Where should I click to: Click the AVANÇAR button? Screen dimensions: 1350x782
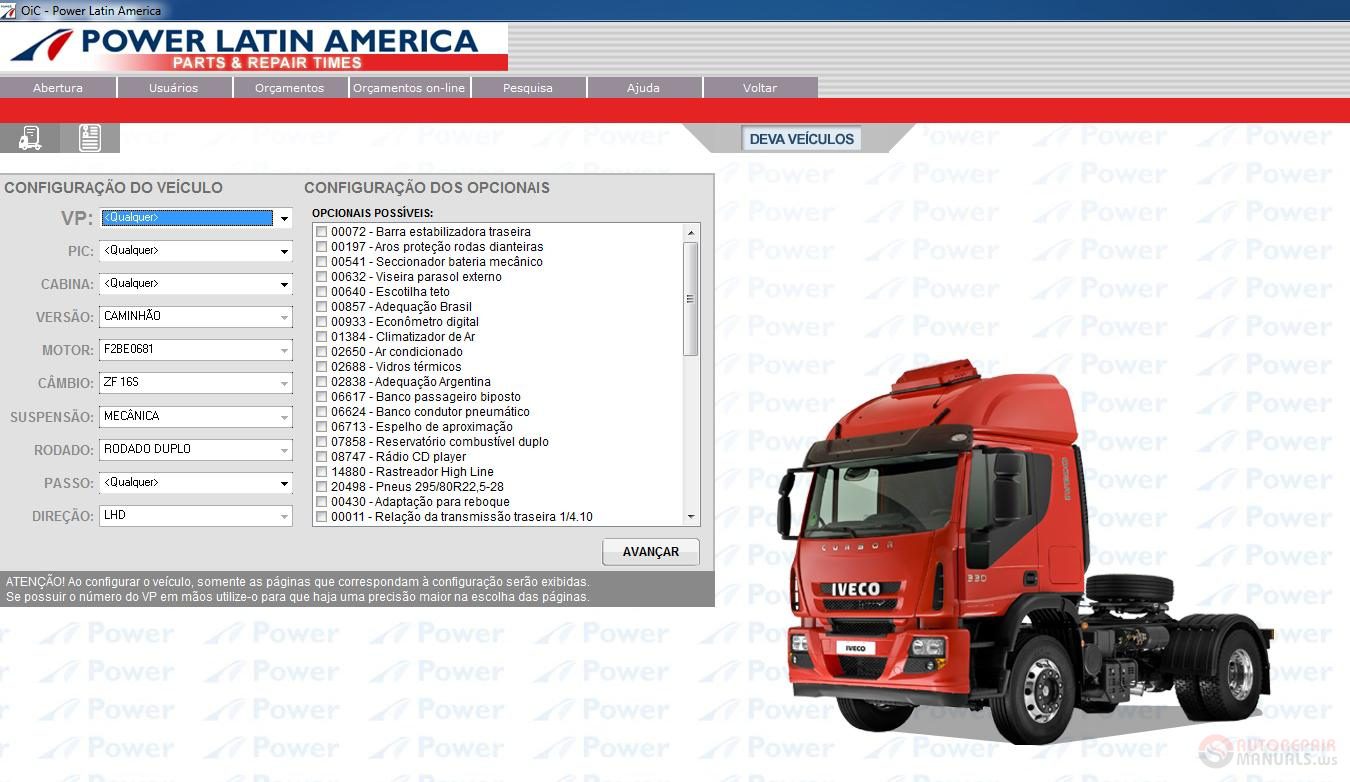pyautogui.click(x=651, y=552)
